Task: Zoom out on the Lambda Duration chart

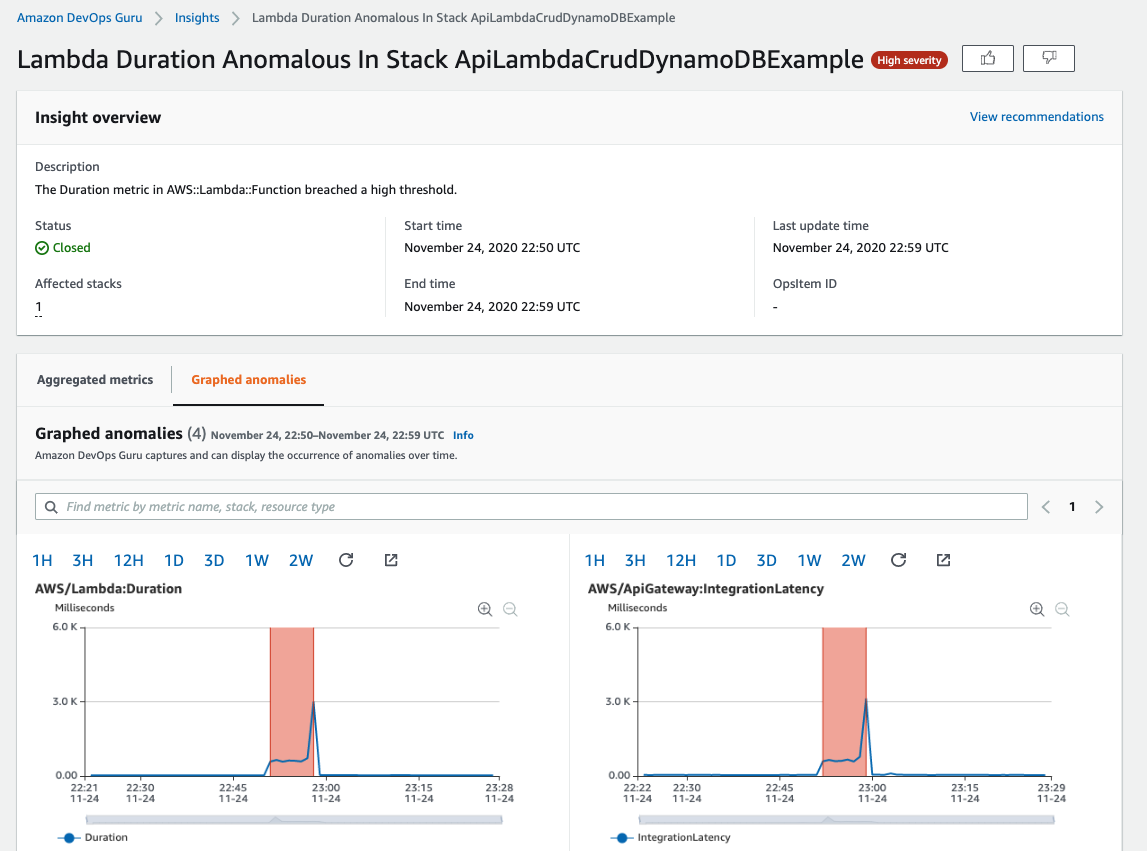Action: (x=510, y=609)
